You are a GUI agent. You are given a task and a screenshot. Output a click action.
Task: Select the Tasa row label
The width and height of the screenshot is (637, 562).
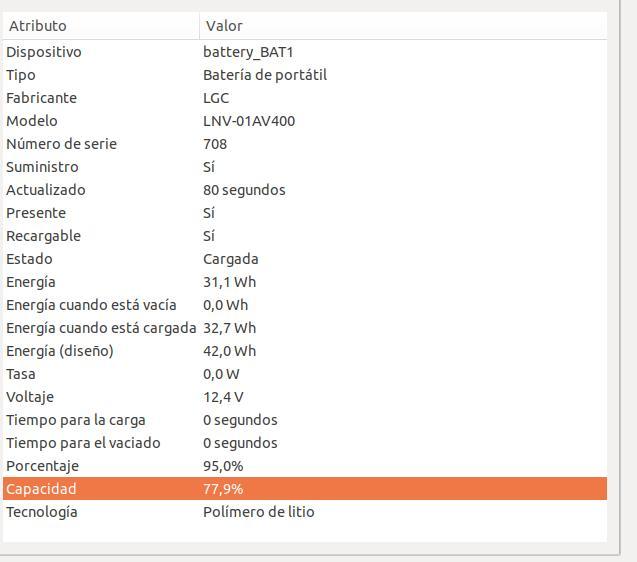pyautogui.click(x=21, y=374)
